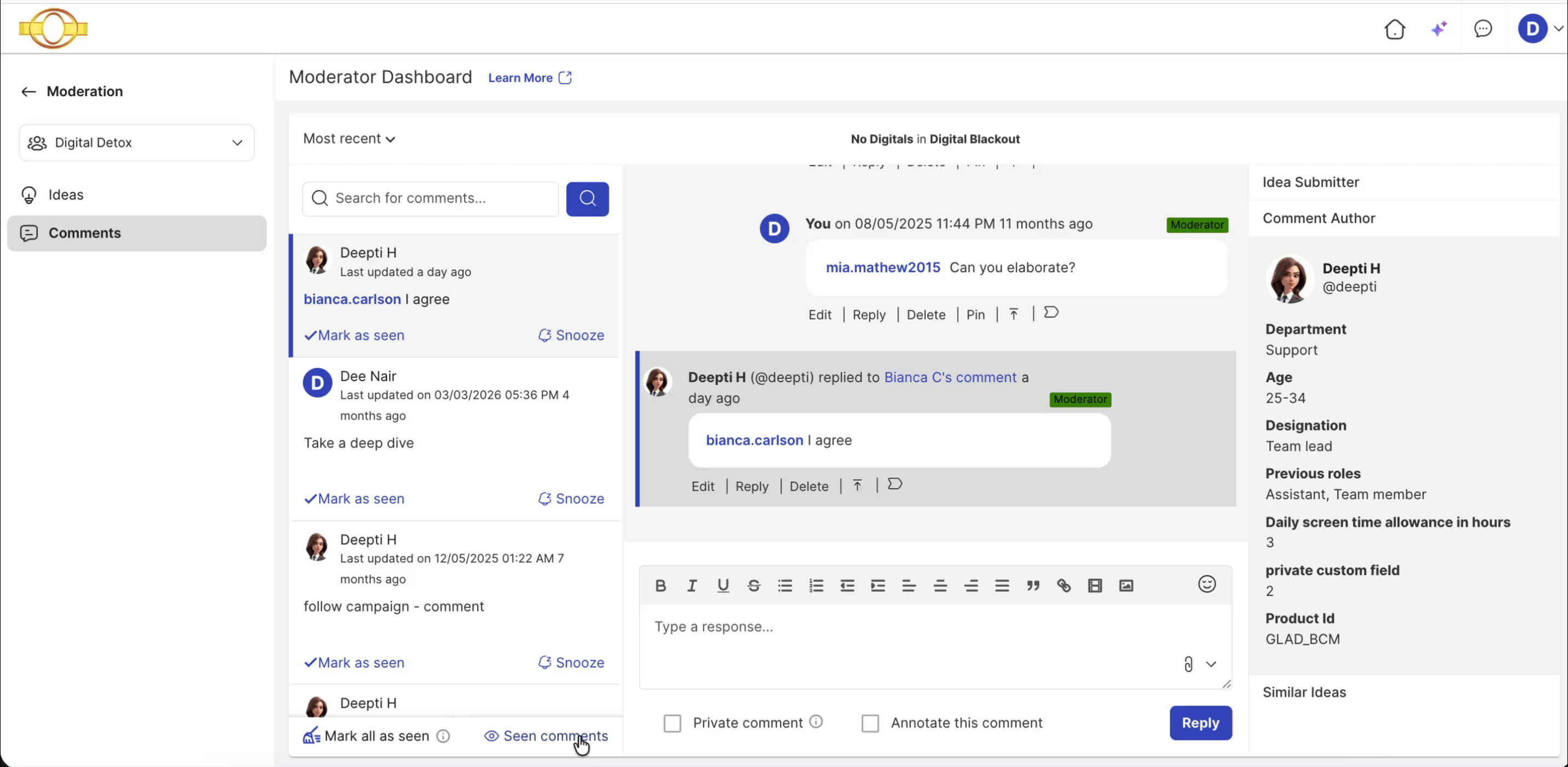The width and height of the screenshot is (1568, 767).
Task: Select the Dee Nair comment in list
Action: point(455,439)
